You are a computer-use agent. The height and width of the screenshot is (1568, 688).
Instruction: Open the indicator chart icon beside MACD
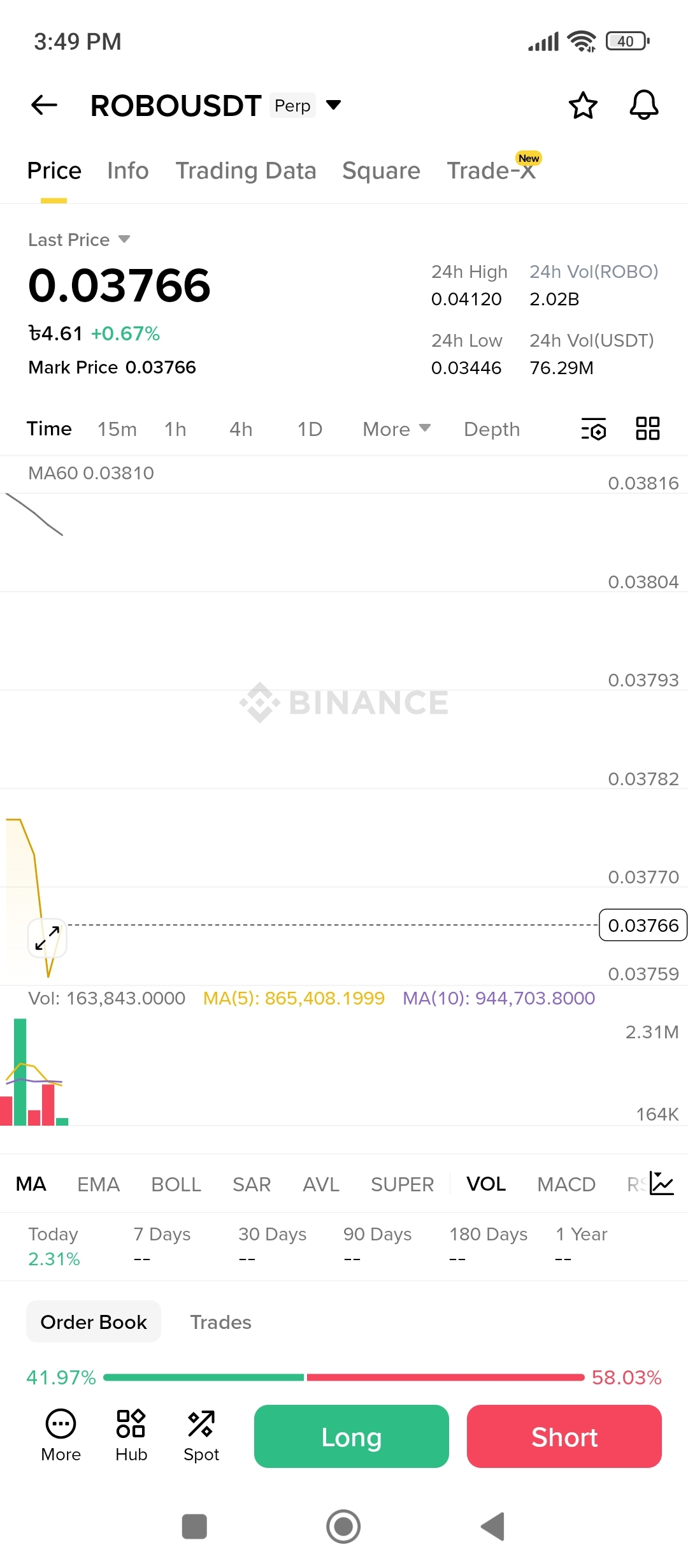pos(661,1184)
